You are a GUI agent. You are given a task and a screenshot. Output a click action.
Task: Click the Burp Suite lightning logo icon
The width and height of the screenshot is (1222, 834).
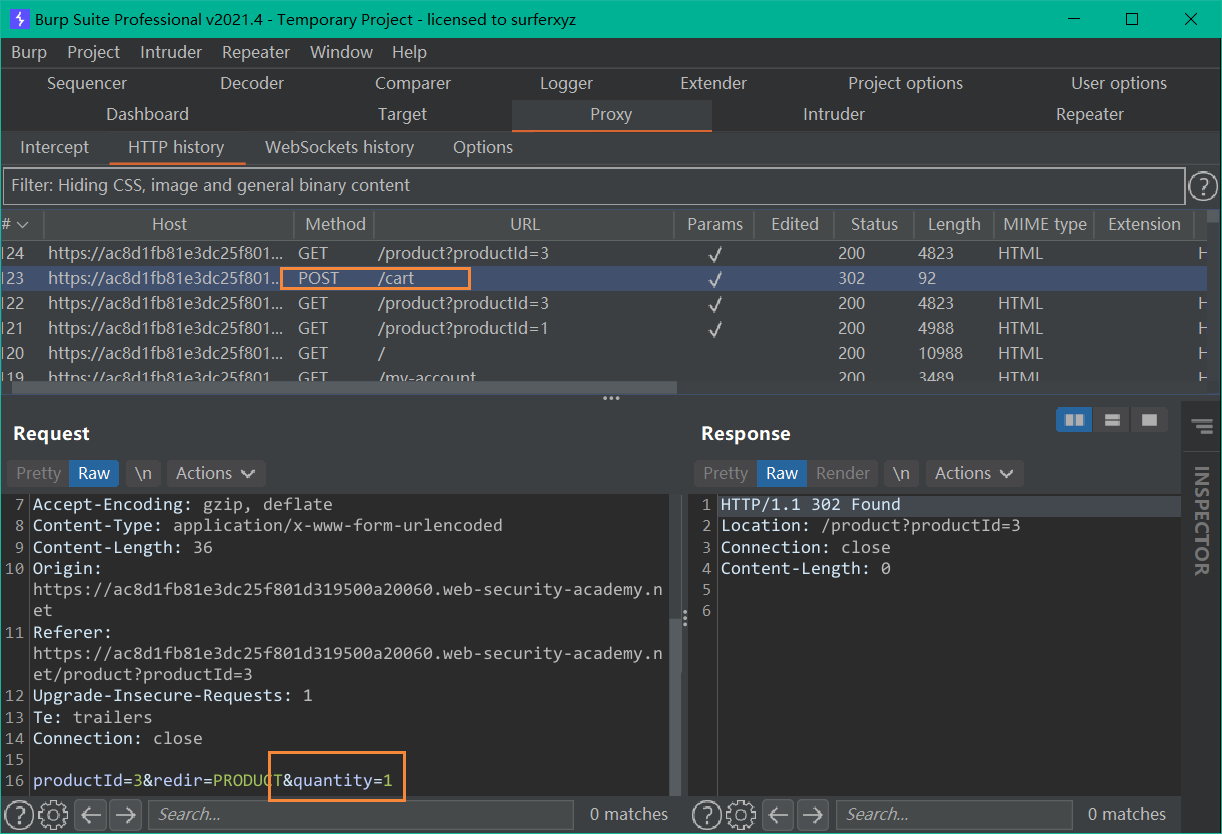coord(17,19)
